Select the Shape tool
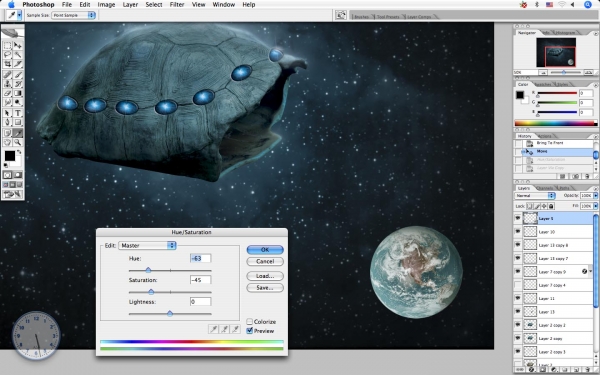The width and height of the screenshot is (600, 375). point(18,122)
